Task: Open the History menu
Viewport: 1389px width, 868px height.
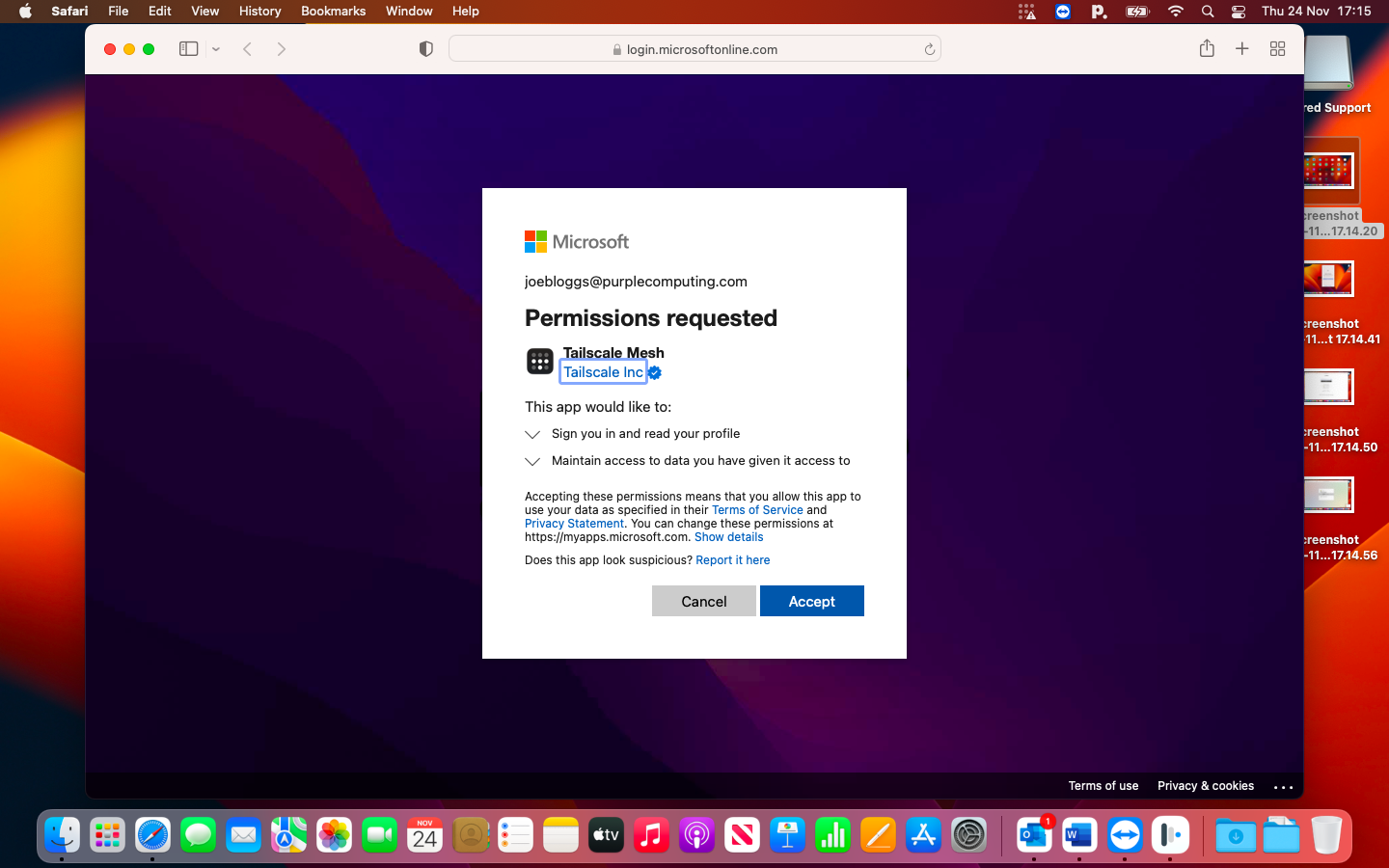Action: 259,11
